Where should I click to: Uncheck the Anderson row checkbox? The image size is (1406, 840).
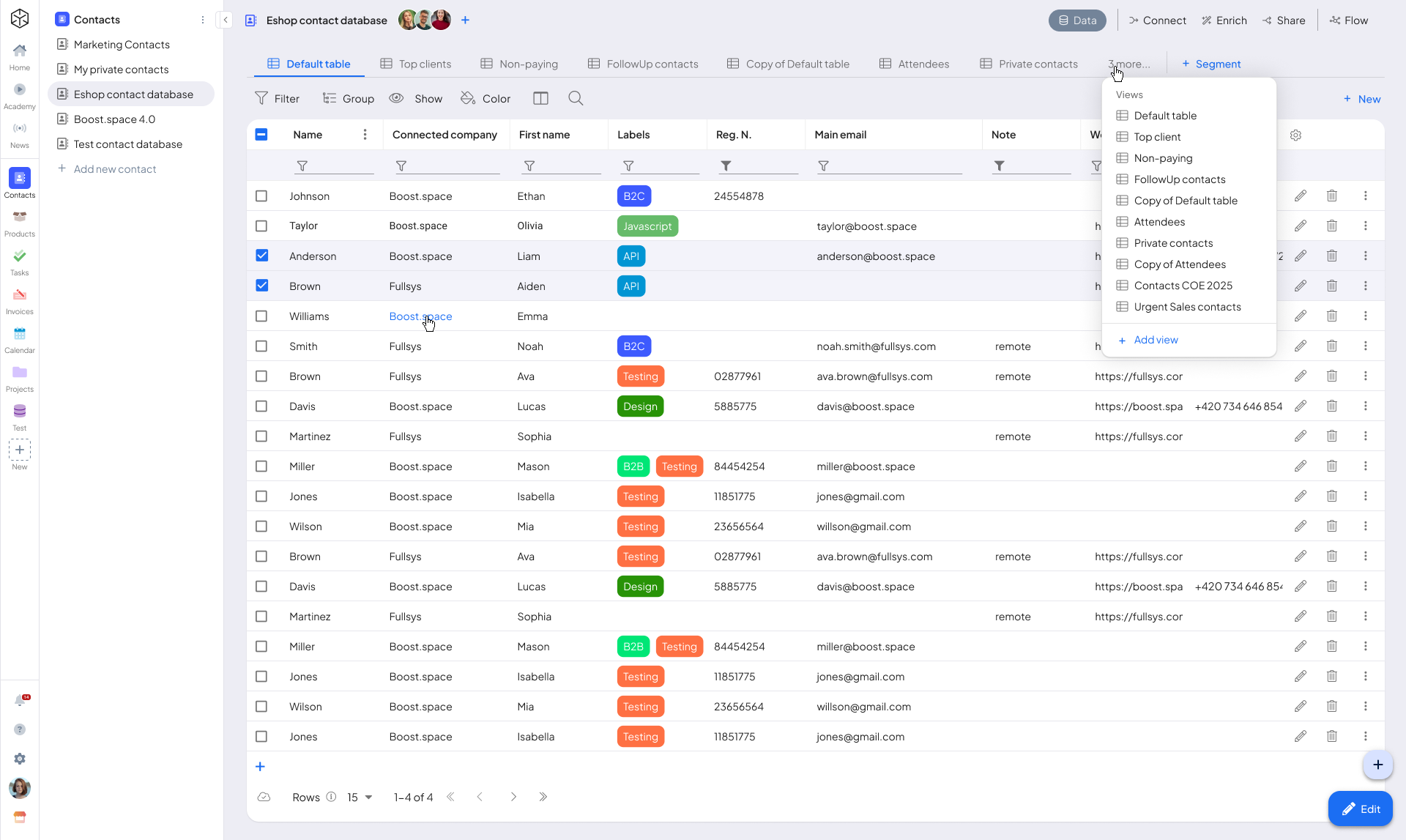tap(261, 256)
